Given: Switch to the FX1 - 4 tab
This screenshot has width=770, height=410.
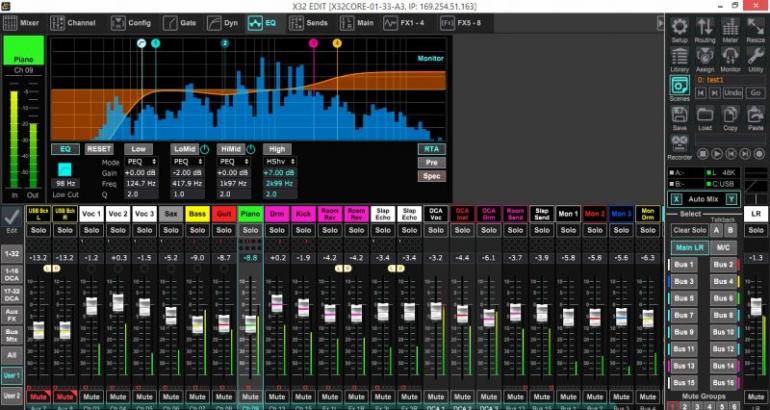Looking at the screenshot, I should click(404, 23).
